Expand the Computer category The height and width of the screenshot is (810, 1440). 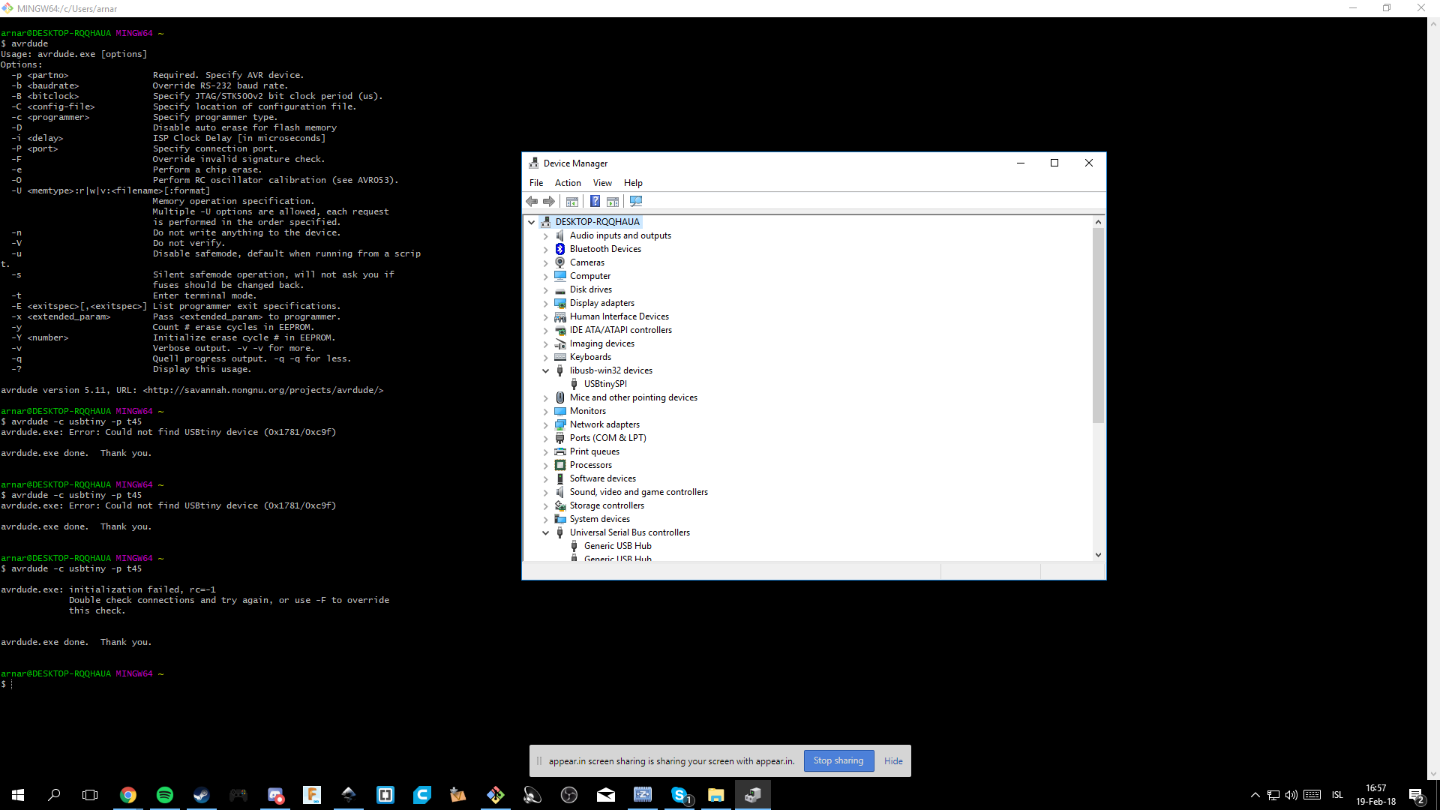coord(546,276)
